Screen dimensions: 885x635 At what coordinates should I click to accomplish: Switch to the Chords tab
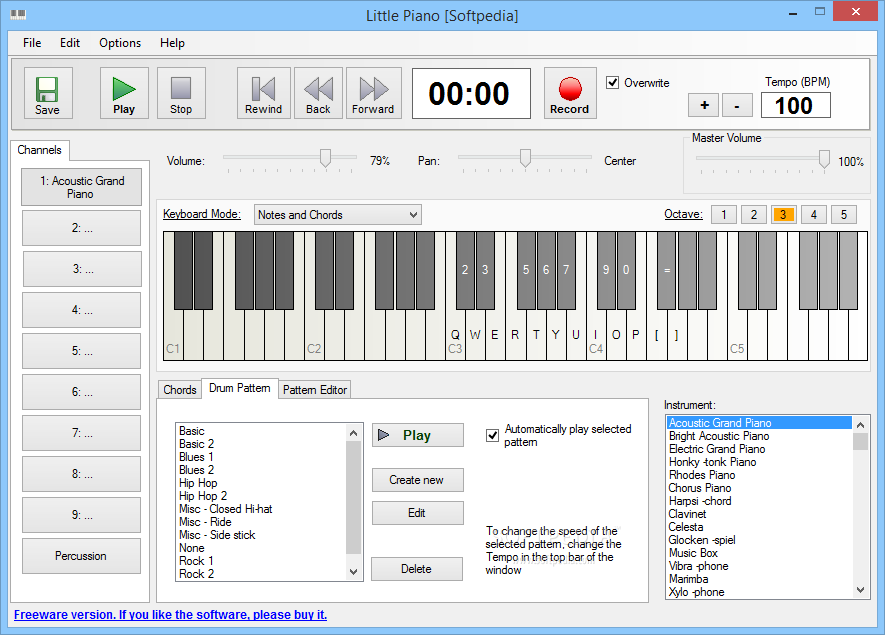coord(179,389)
